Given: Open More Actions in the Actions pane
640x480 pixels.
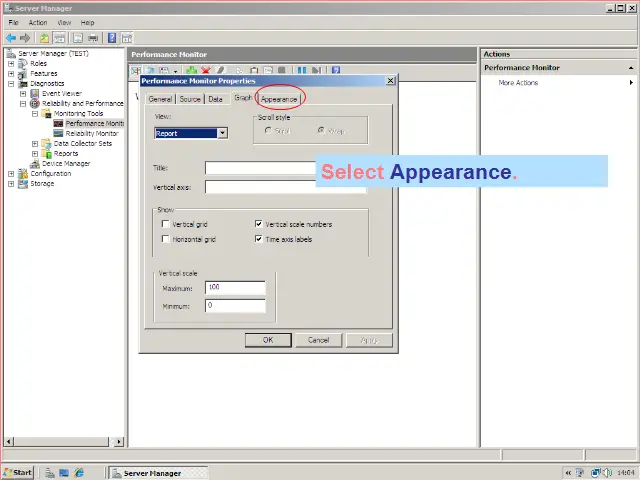Looking at the screenshot, I should pos(518,82).
